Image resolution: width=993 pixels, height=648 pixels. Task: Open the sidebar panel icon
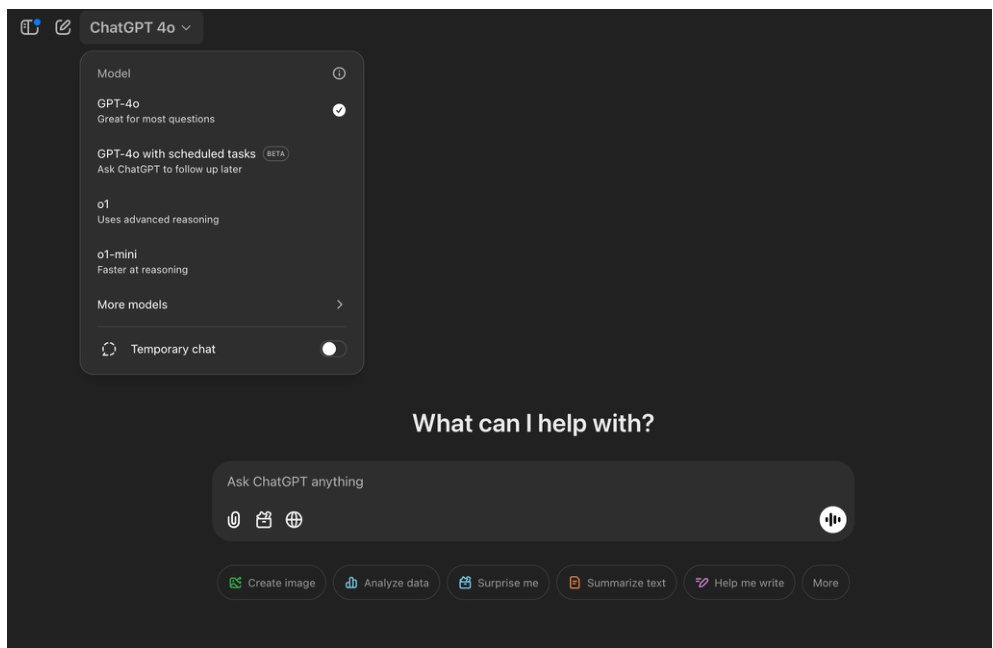(x=30, y=27)
